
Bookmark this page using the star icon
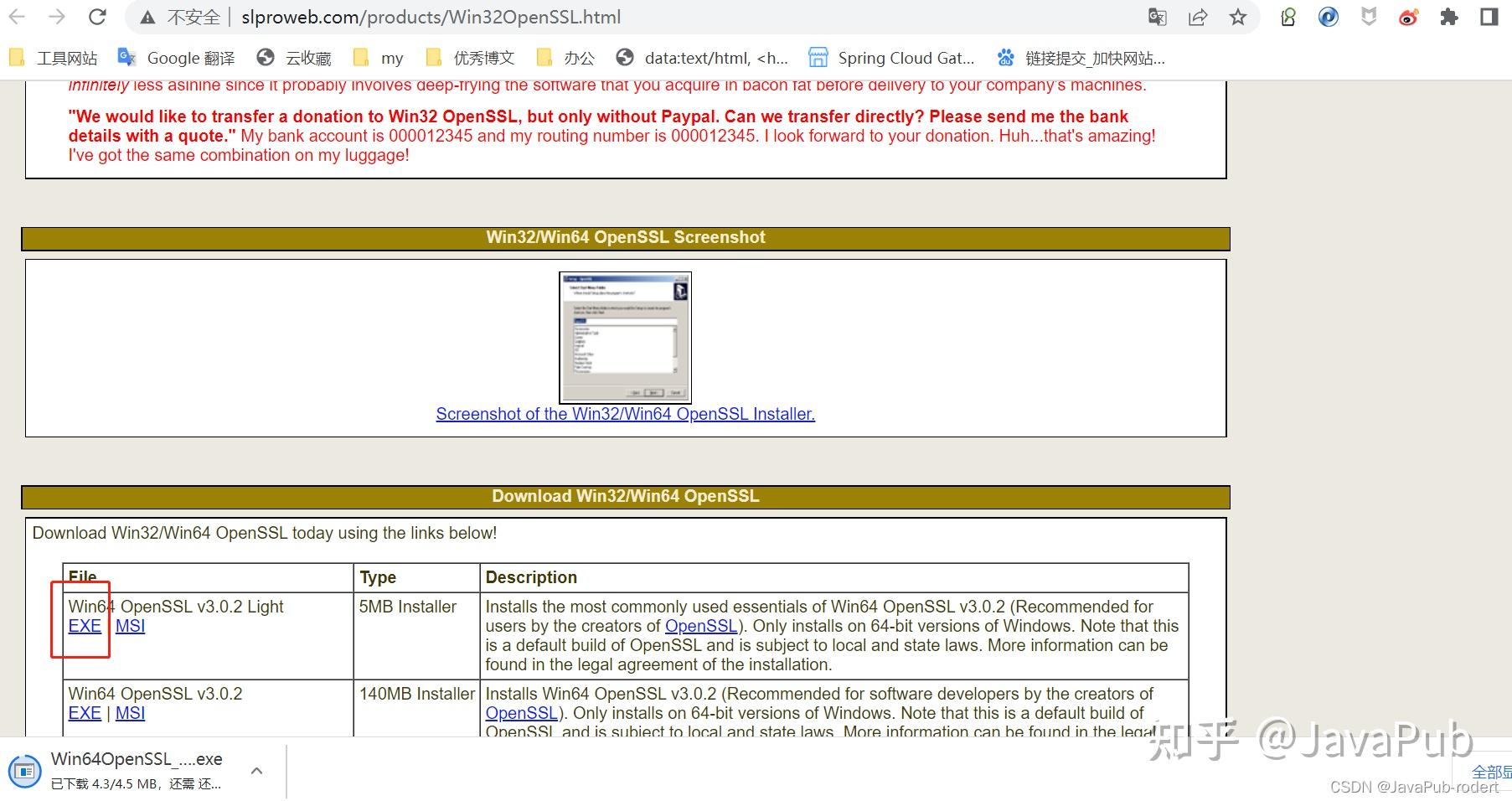pyautogui.click(x=1236, y=16)
